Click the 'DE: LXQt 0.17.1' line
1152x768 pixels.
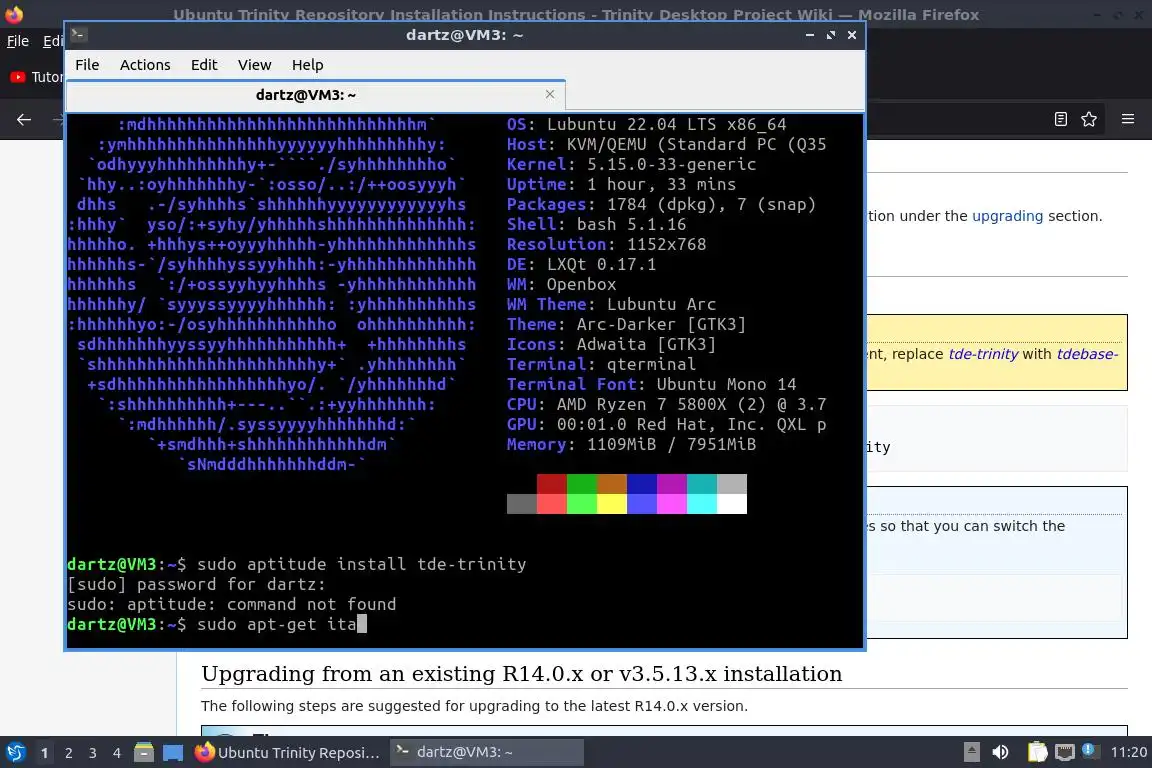pyautogui.click(x=581, y=264)
